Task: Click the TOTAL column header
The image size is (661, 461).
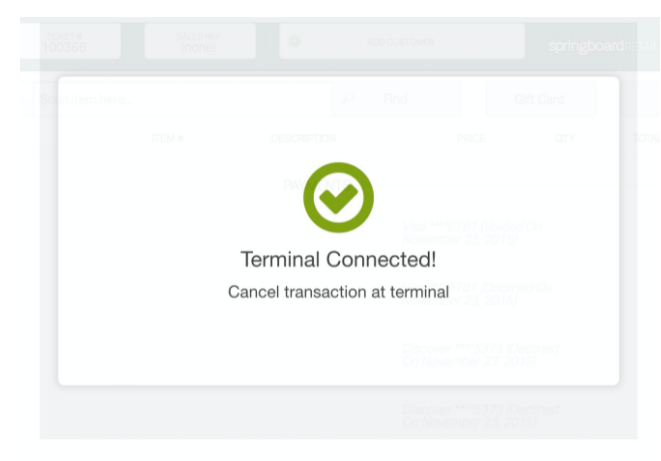Action: (645, 138)
